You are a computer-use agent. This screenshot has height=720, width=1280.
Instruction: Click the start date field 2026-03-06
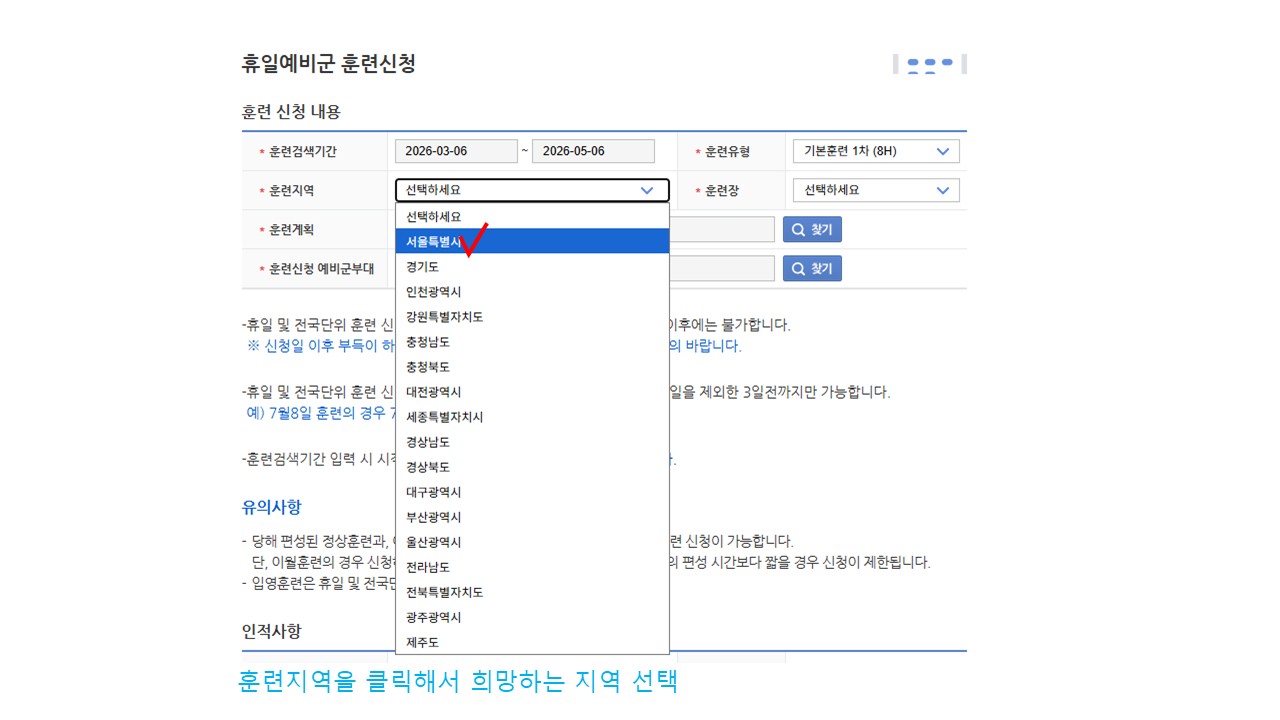click(456, 151)
